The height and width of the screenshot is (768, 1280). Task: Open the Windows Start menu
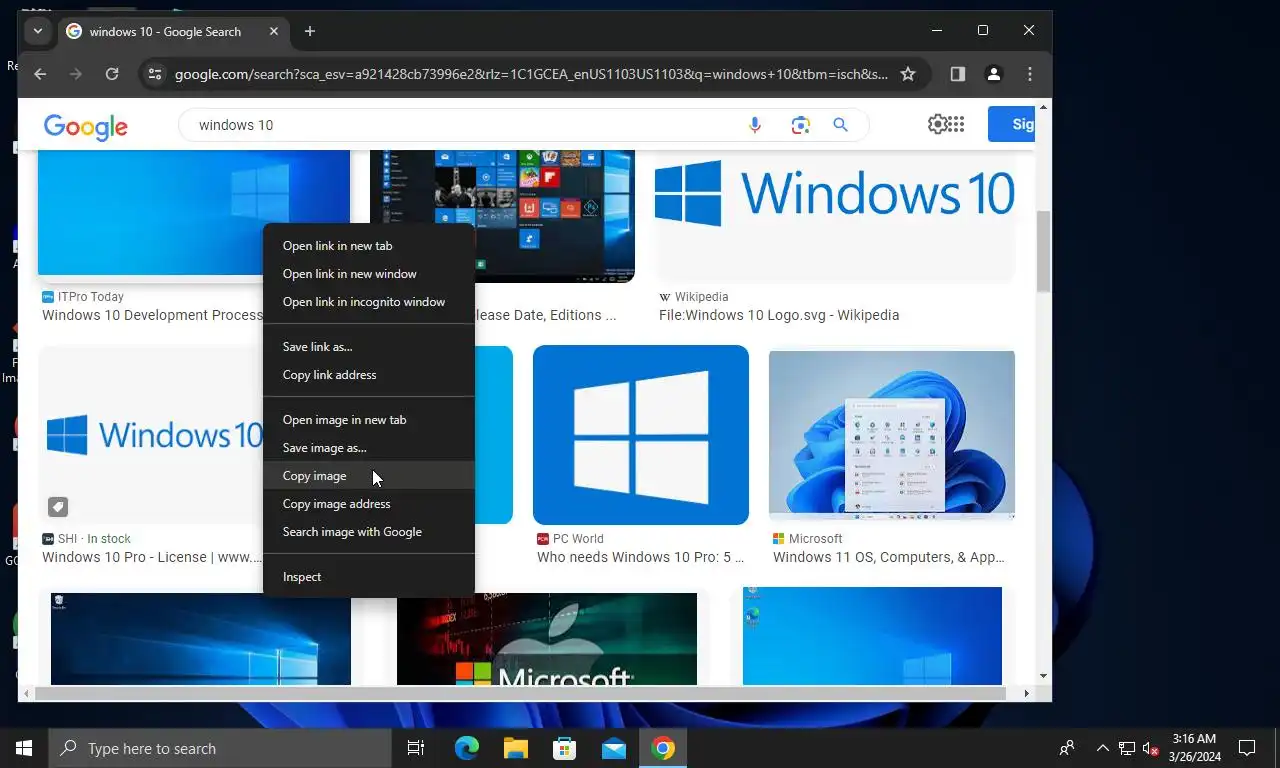click(x=24, y=748)
